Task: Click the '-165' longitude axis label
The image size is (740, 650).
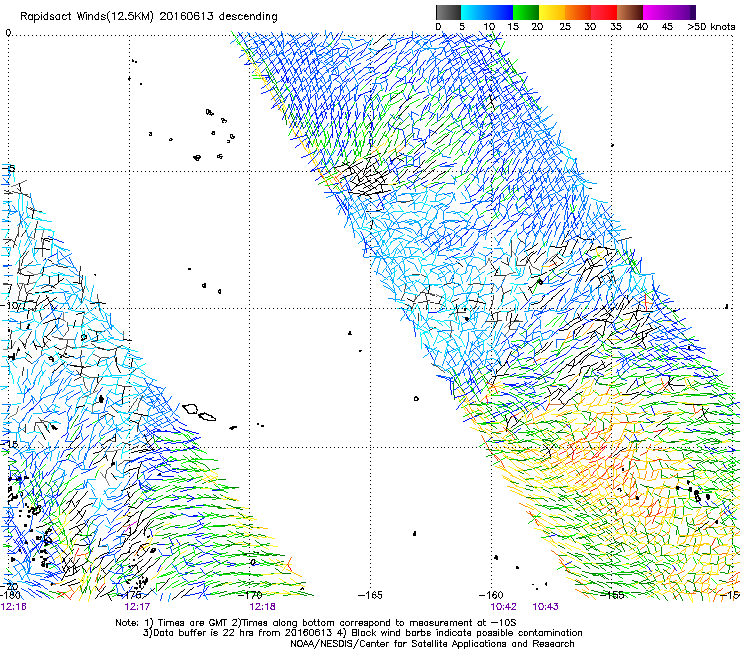Action: (x=370, y=596)
